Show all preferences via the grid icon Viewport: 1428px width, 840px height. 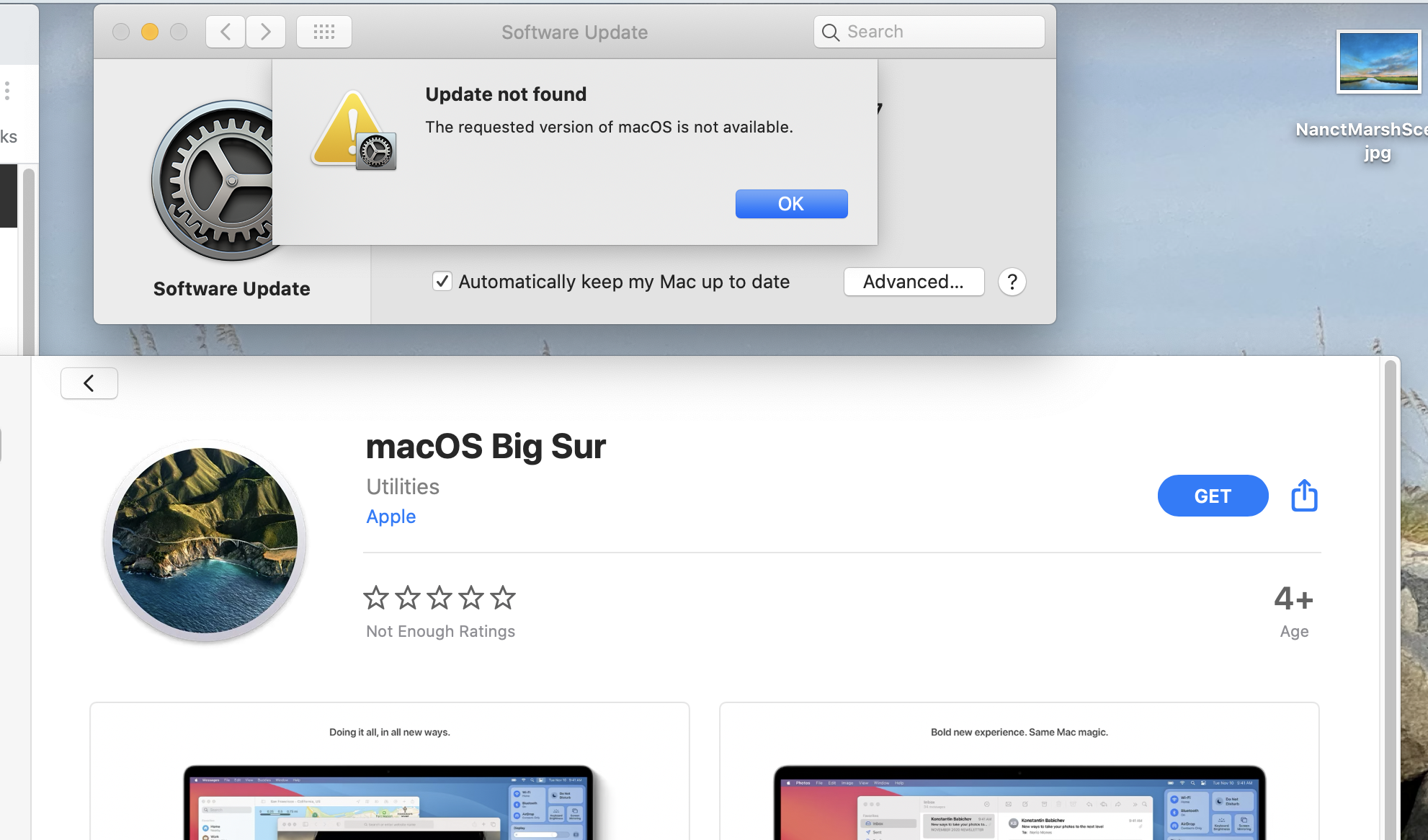tap(324, 32)
